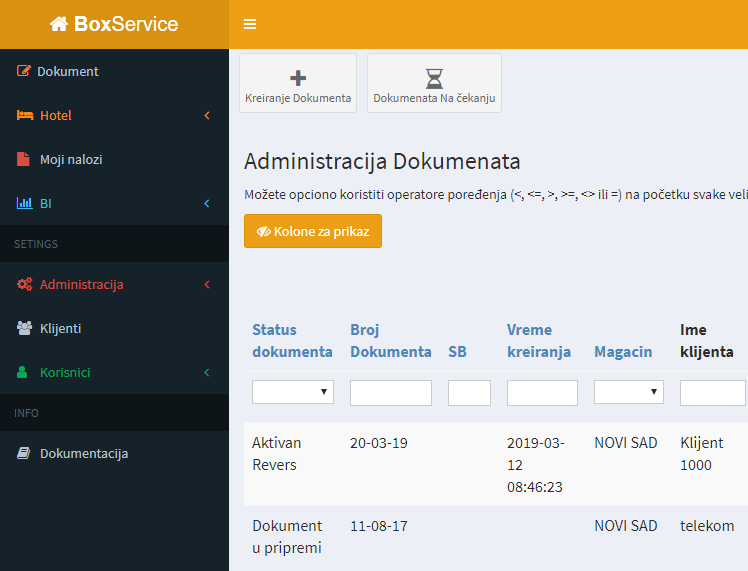Screen dimensions: 748x571
Task: Open the Administracija menu item
Action: [x=114, y=284]
